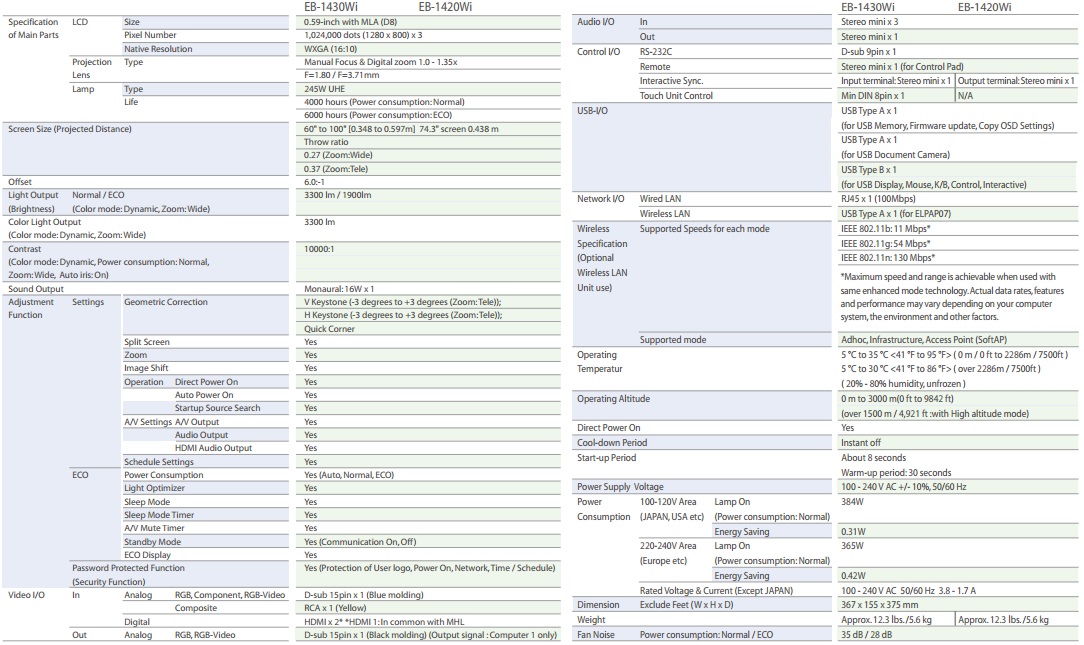Screen dimensions: 1084x645
Task: Select '6000 hours (Power consumption: ECO)' lamp life
Action: click(378, 115)
